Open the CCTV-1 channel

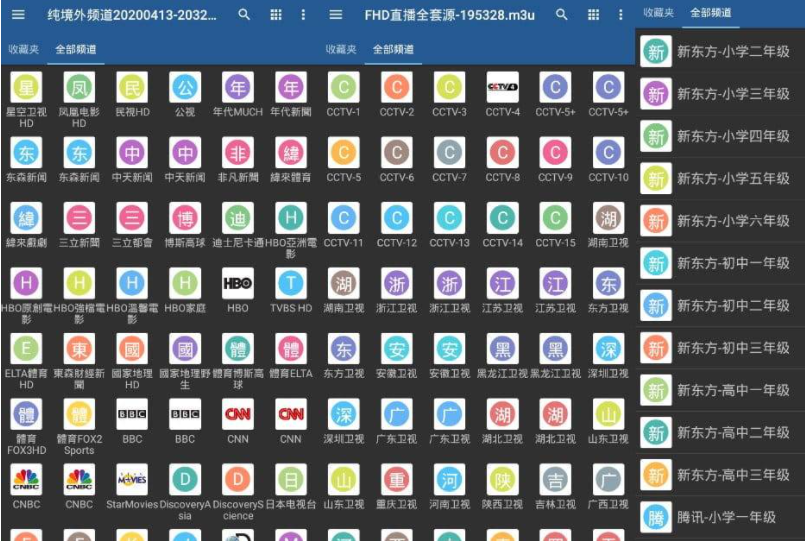point(343,88)
